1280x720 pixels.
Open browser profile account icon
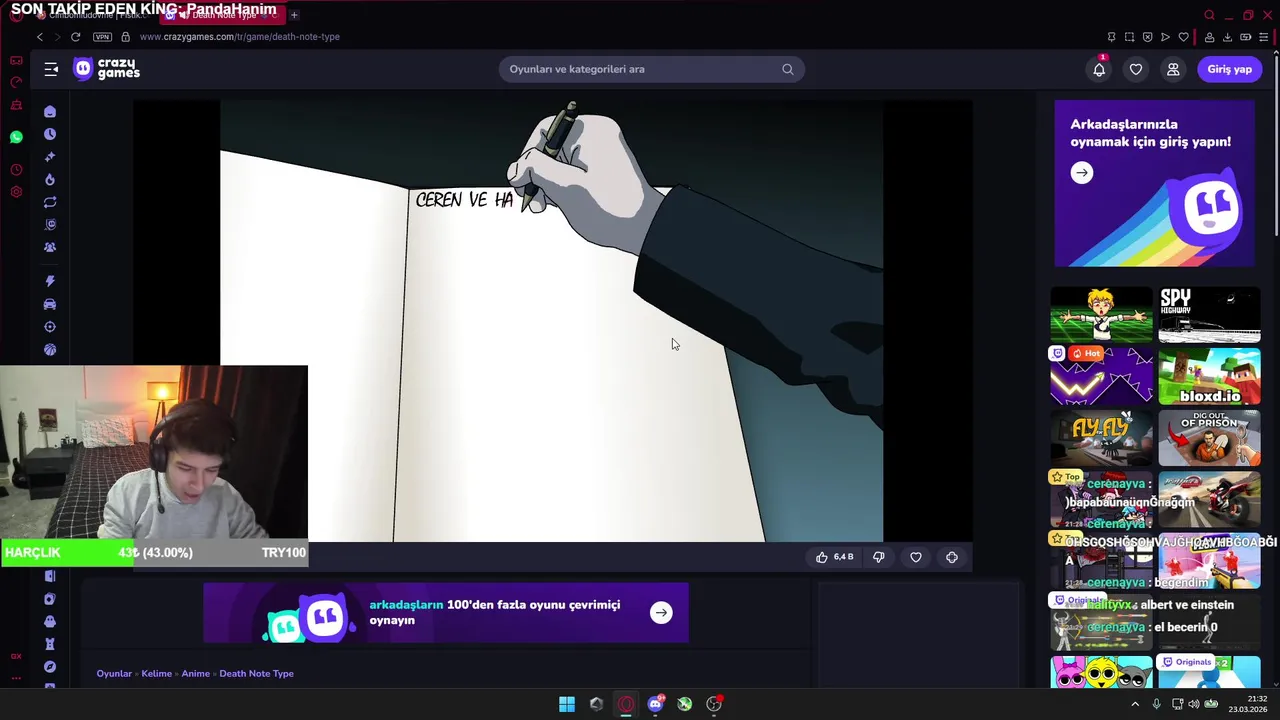point(1209,37)
